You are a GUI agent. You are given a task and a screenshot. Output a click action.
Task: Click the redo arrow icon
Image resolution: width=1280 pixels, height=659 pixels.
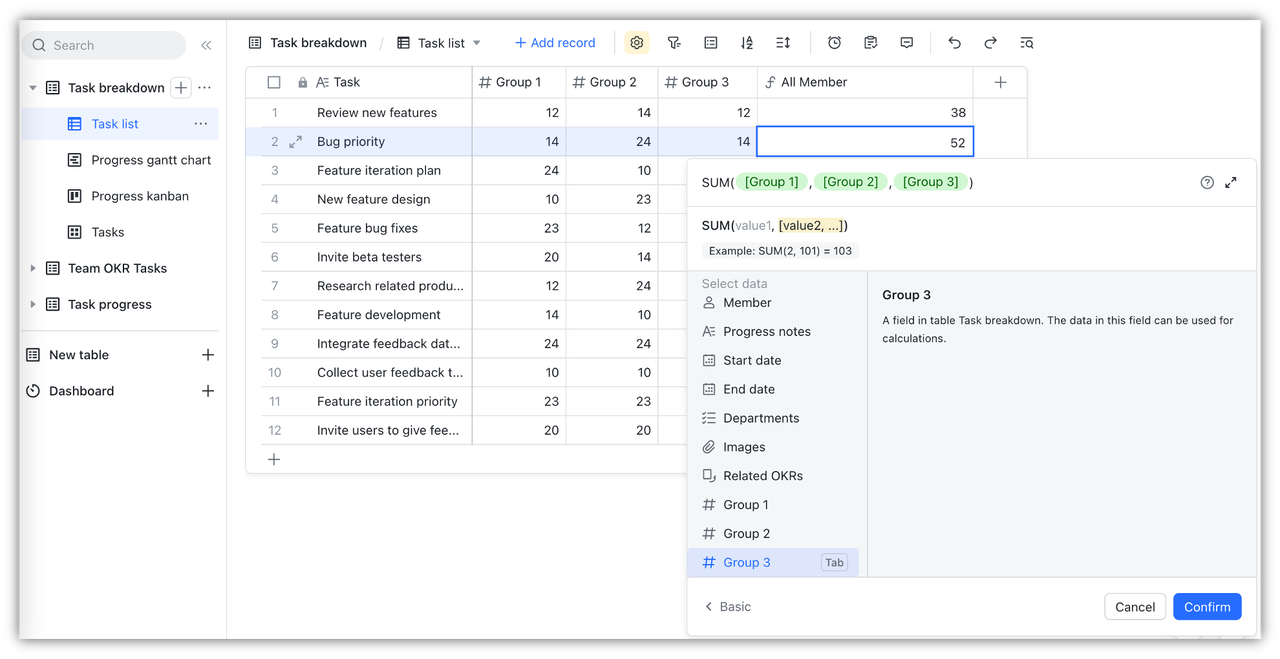(990, 43)
